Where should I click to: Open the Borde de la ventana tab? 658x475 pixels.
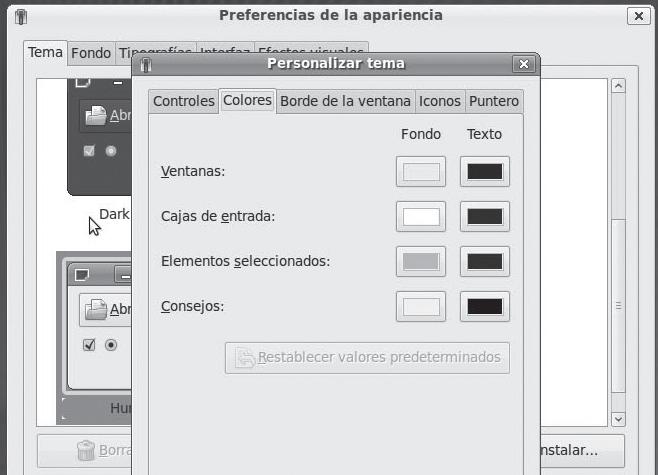[x=345, y=101]
